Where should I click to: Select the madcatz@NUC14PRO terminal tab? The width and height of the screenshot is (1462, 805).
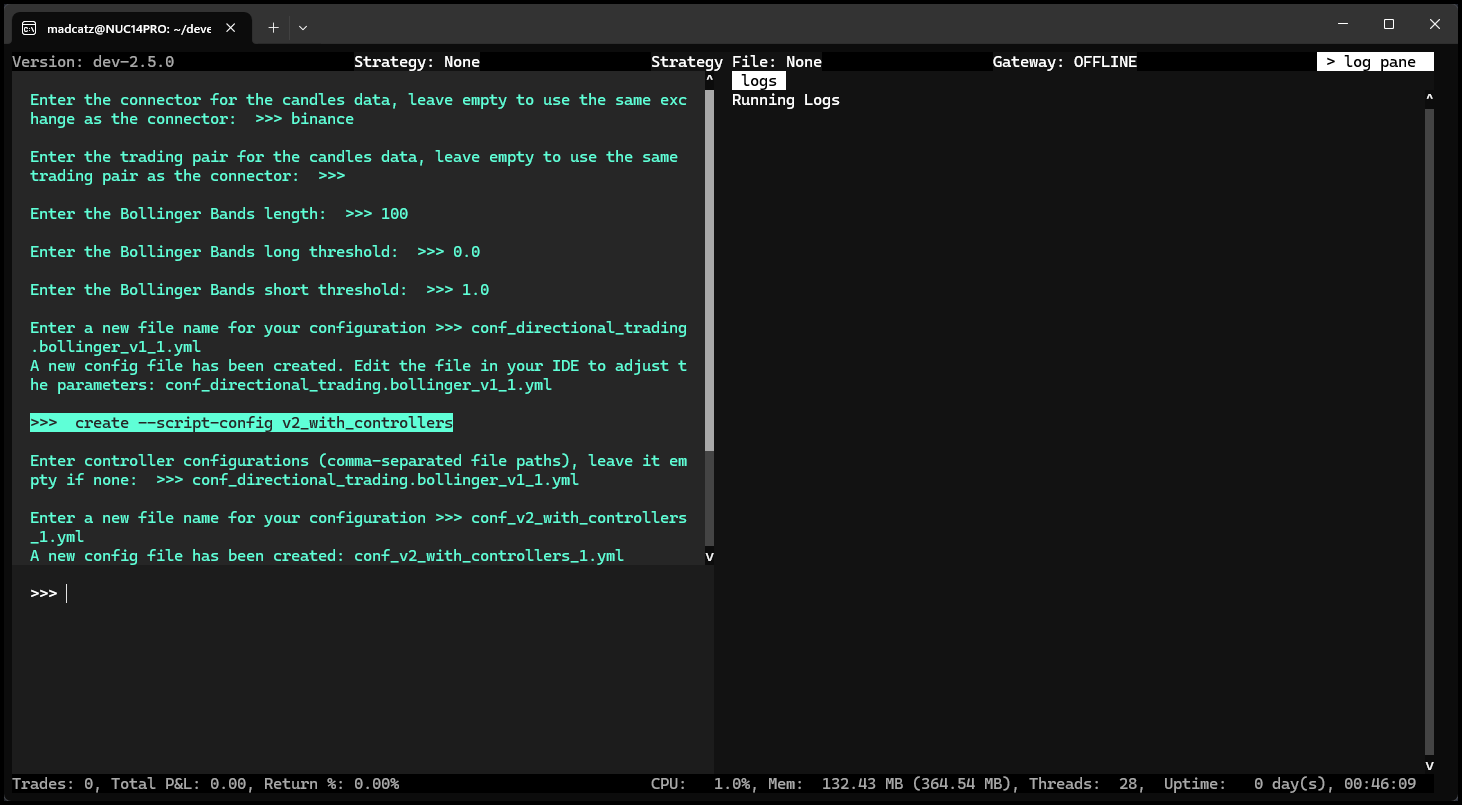click(130, 28)
